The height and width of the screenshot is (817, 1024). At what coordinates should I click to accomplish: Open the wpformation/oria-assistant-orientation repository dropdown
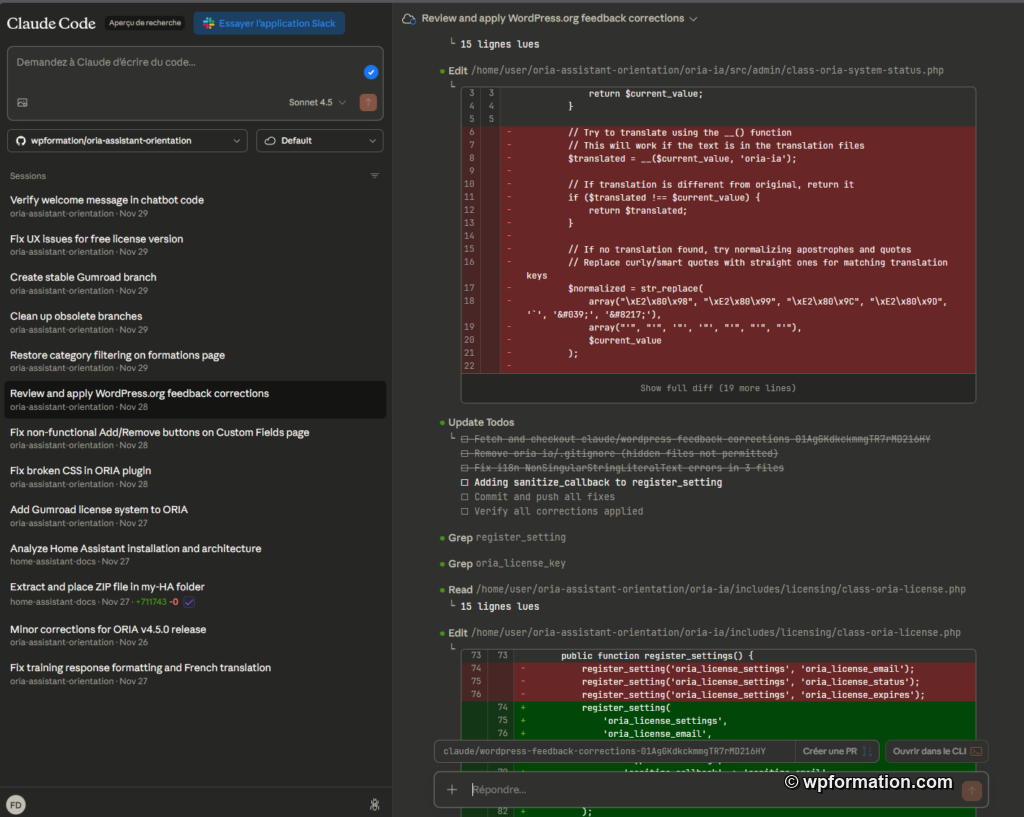127,141
